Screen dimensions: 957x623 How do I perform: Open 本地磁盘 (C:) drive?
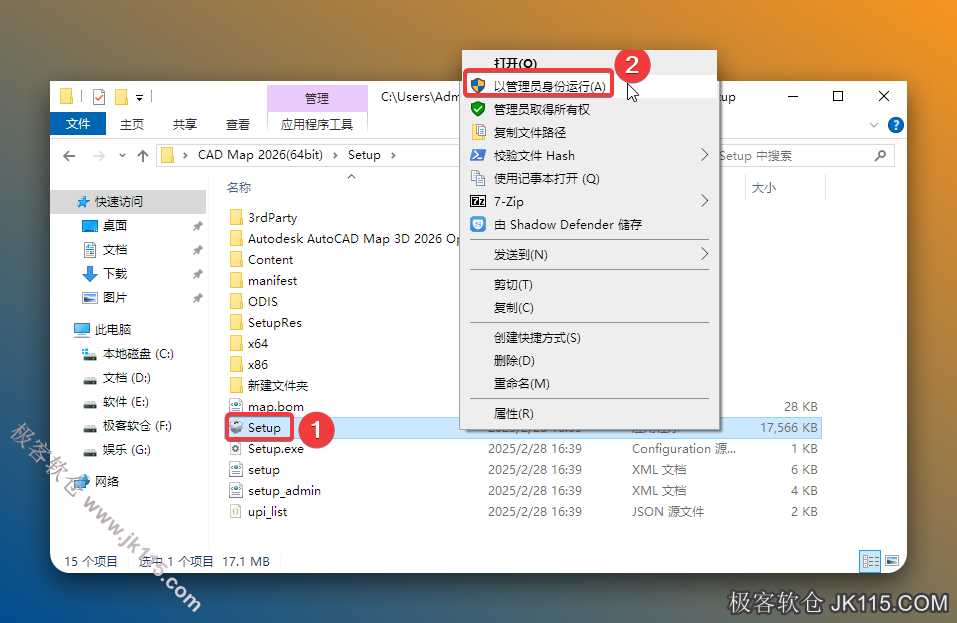(x=137, y=354)
